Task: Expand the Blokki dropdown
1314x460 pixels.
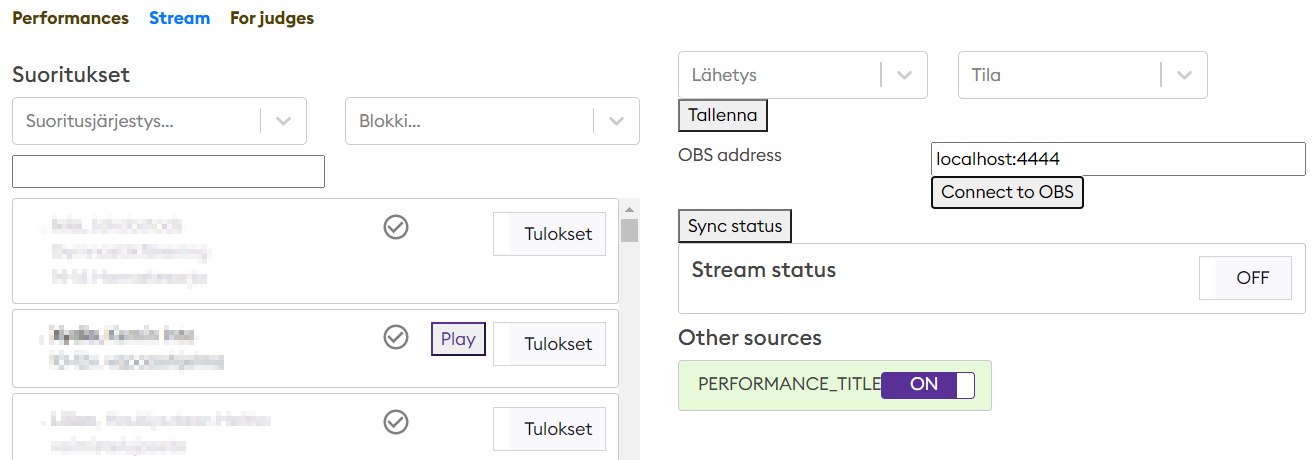Action: click(x=491, y=121)
